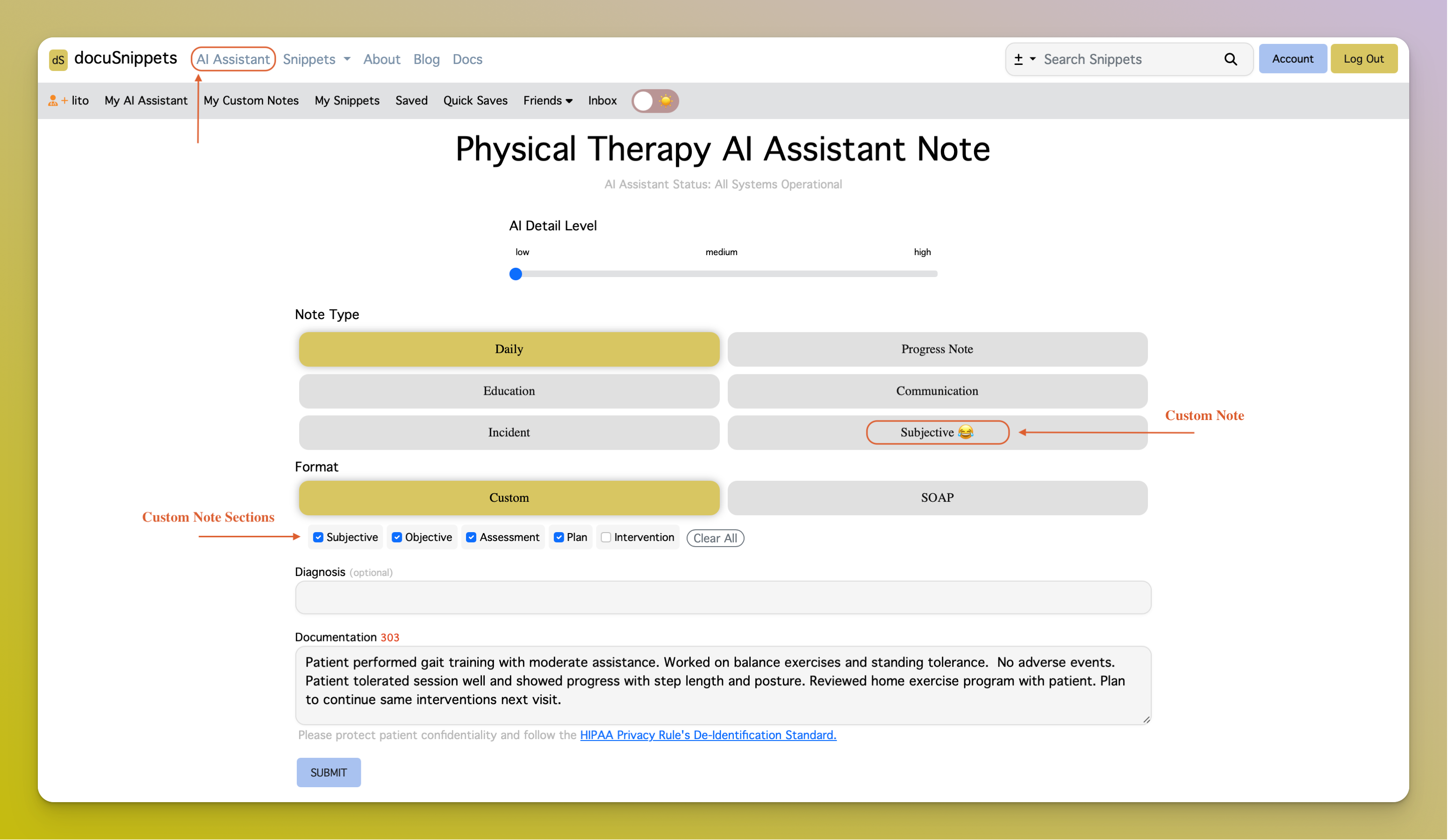Viewport: 1448px width, 840px height.
Task: Expand the Snippets dropdown menu
Action: [x=316, y=59]
